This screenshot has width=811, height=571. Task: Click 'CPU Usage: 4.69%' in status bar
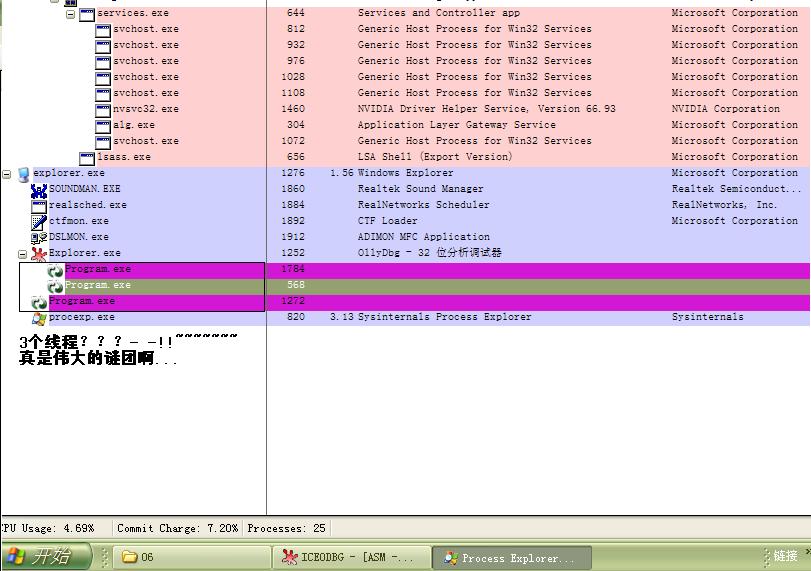(x=48, y=528)
